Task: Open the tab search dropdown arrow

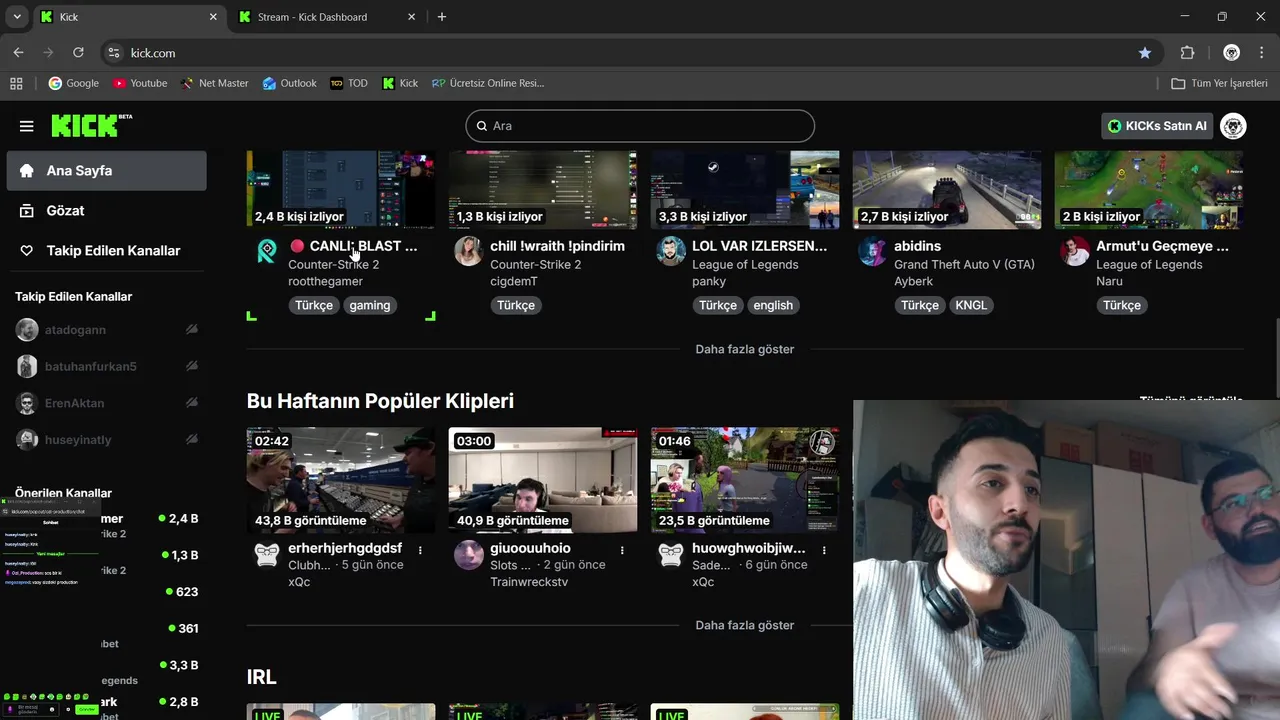Action: click(16, 17)
